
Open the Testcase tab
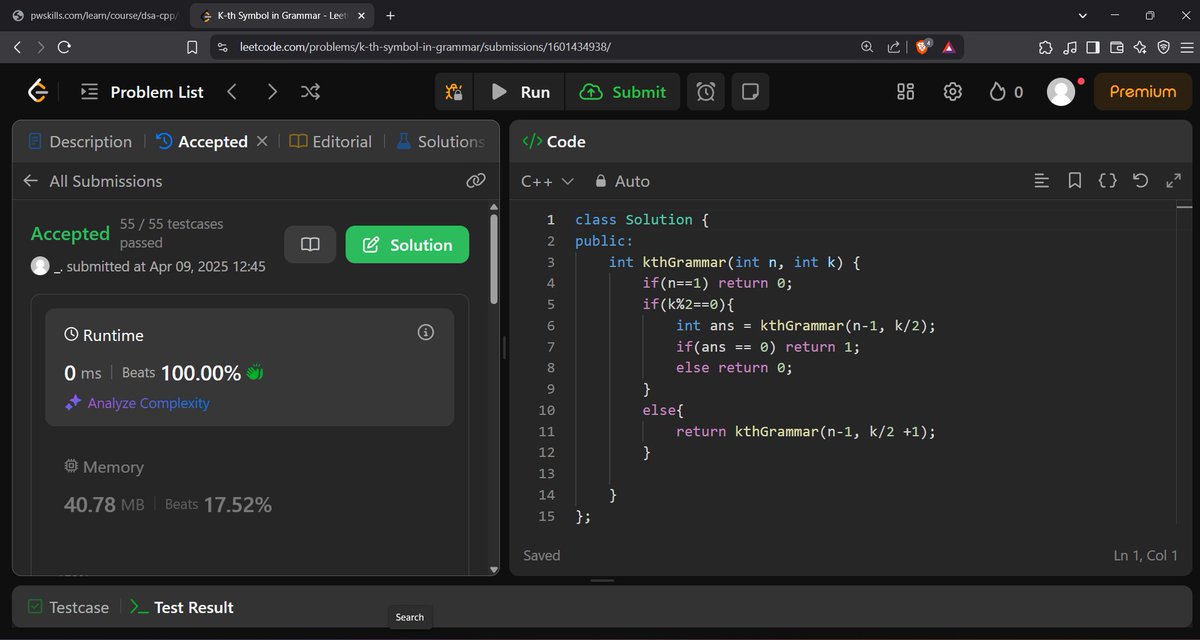tap(68, 607)
